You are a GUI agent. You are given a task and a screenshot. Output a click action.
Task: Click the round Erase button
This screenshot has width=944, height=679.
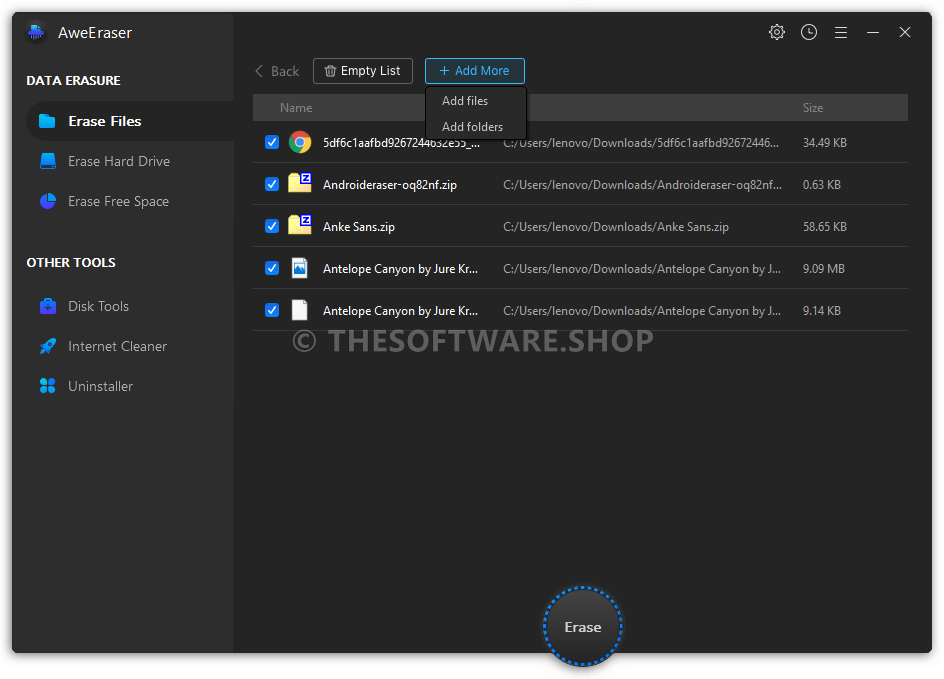point(582,627)
